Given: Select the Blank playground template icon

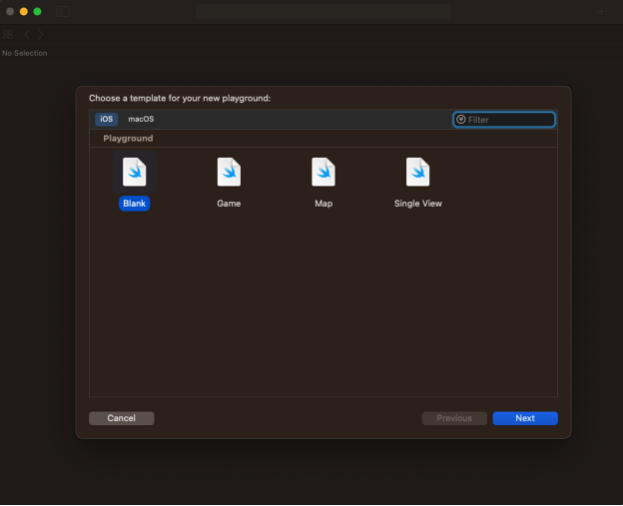Looking at the screenshot, I should [x=134, y=172].
